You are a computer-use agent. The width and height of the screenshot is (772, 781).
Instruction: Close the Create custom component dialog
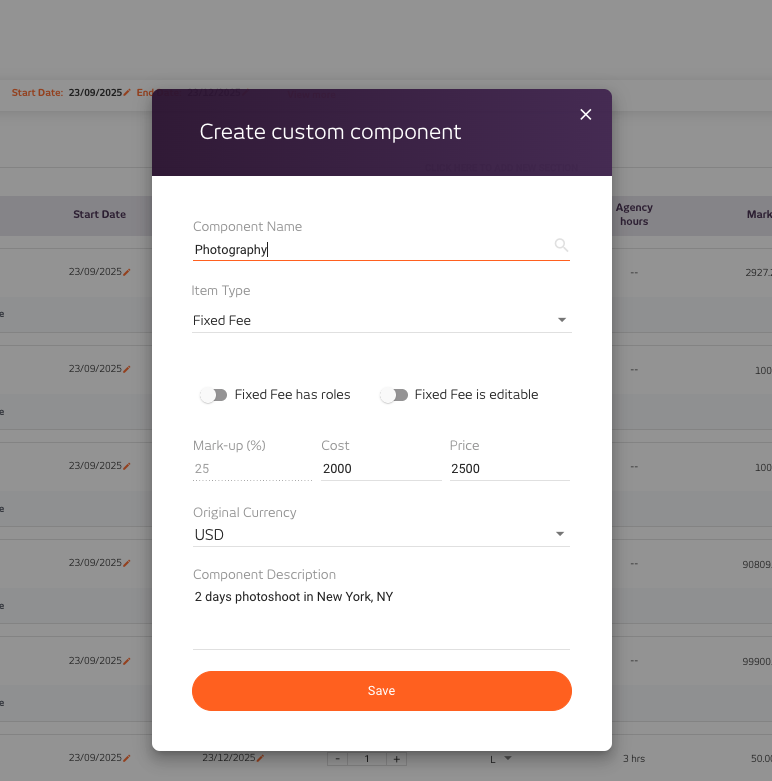point(586,114)
